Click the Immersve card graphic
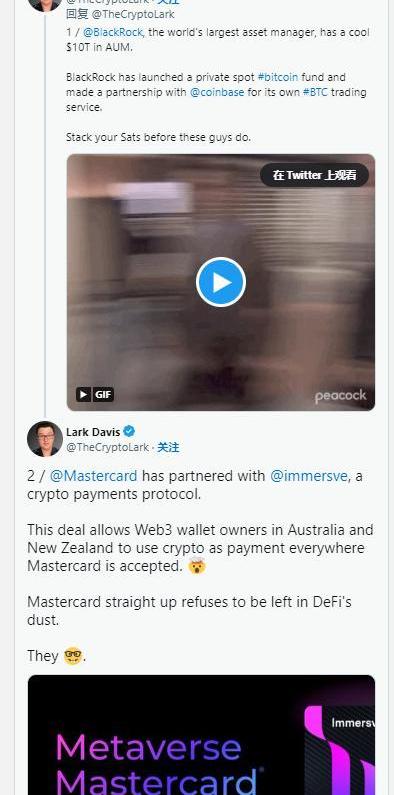The width and height of the screenshot is (394, 795). [x=340, y=750]
